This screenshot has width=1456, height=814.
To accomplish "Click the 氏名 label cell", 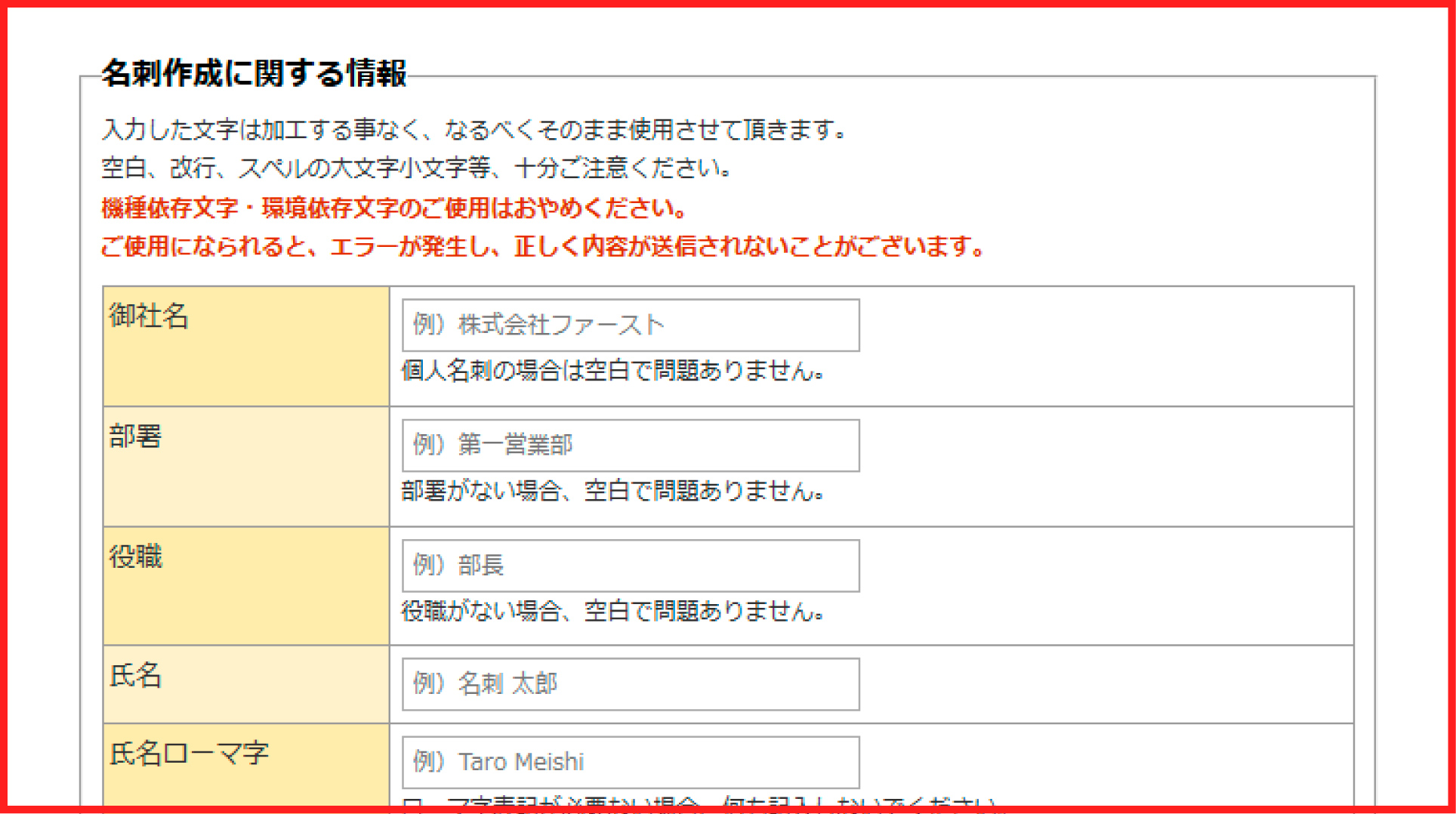I will pos(245,684).
